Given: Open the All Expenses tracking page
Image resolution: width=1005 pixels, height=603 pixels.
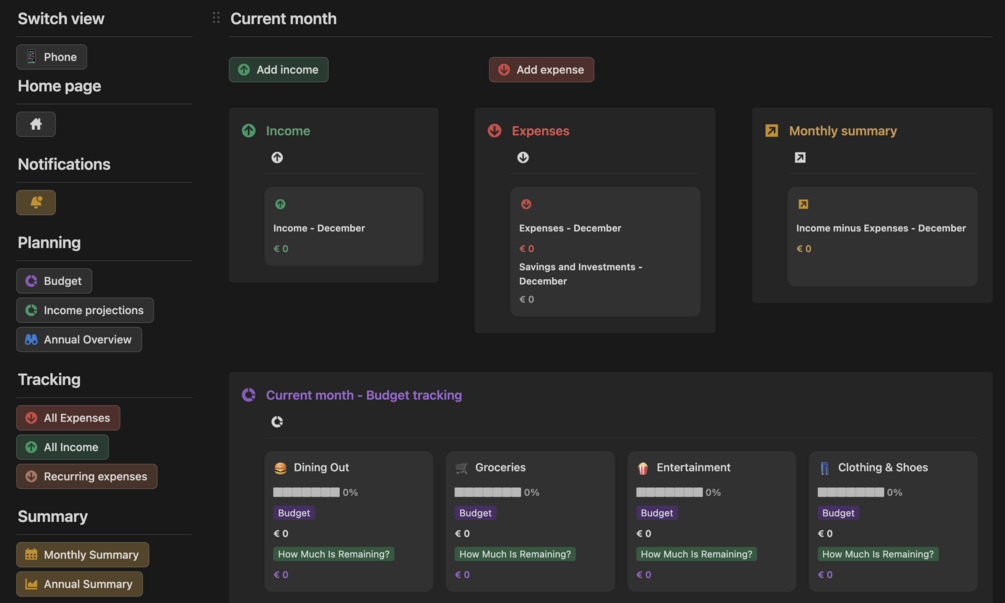Looking at the screenshot, I should [68, 418].
